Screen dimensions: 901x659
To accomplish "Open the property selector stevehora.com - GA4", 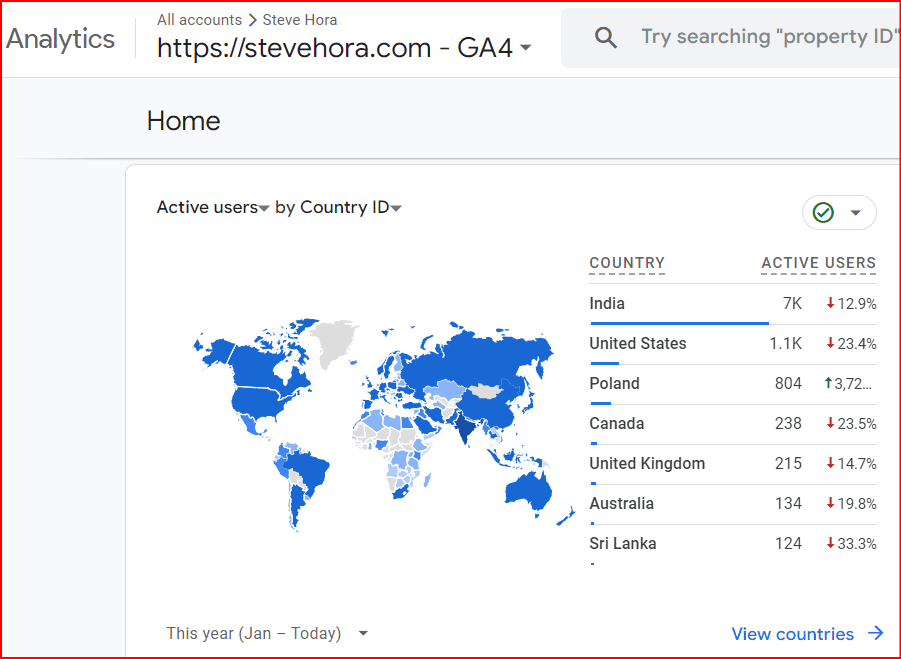I will [x=344, y=48].
